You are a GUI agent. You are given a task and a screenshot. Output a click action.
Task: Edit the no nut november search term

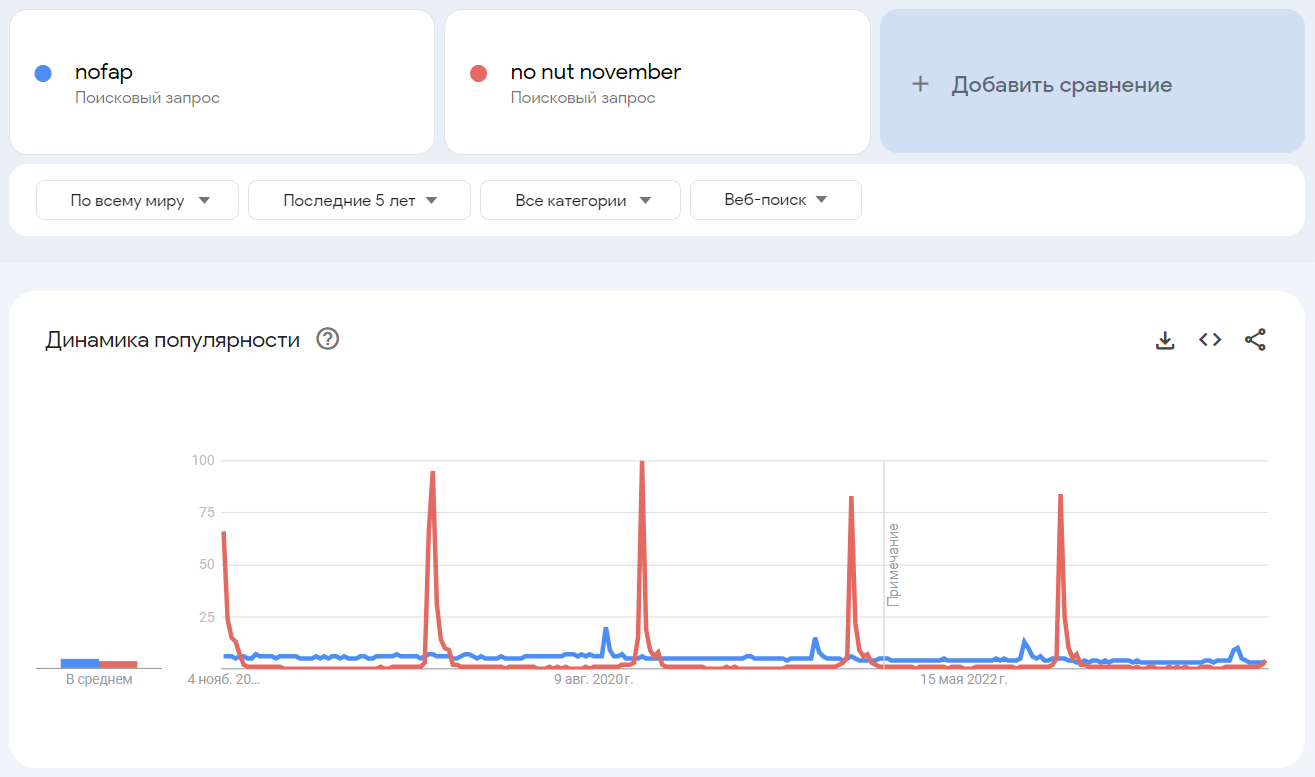tap(595, 72)
